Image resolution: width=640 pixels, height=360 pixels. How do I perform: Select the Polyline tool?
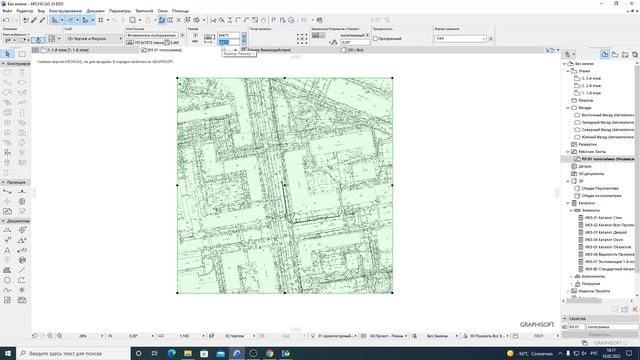[x=22, y=280]
